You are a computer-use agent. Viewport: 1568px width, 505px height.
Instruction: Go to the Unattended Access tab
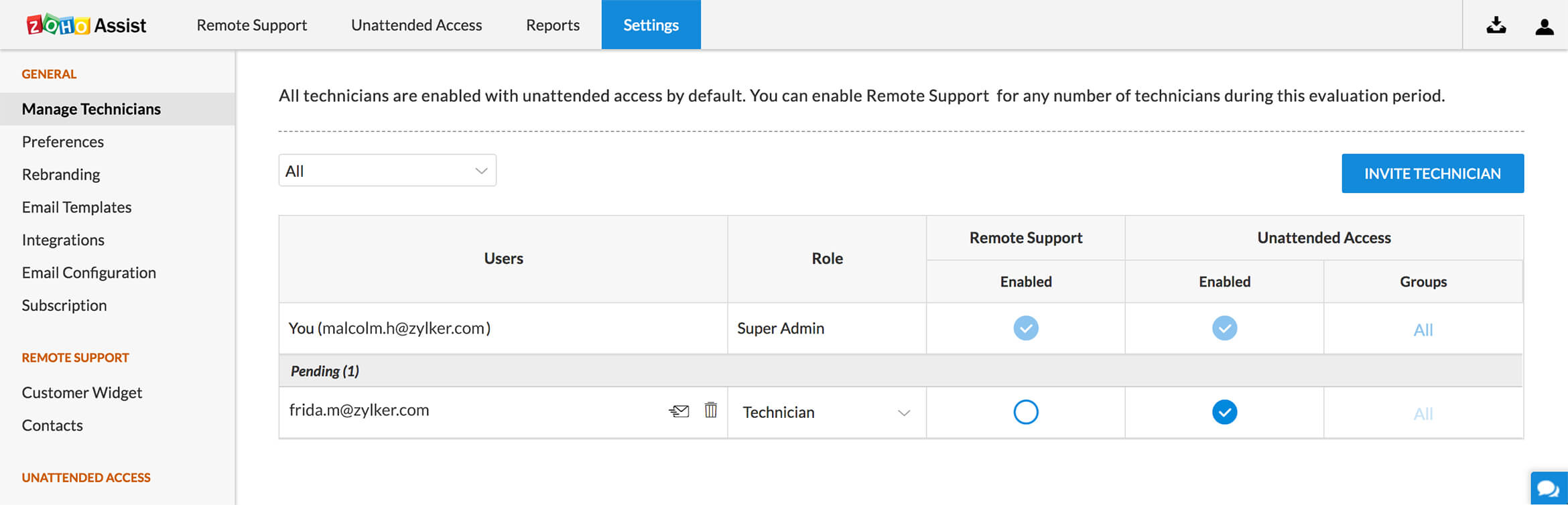[416, 25]
